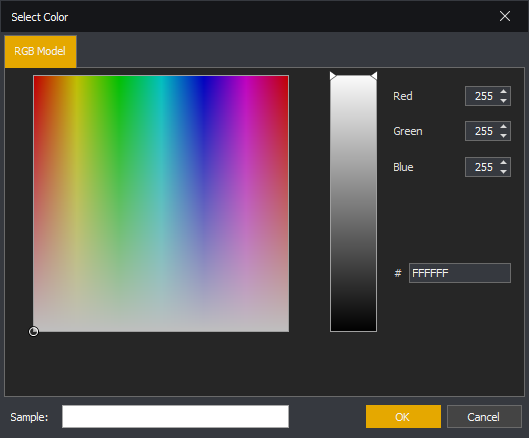Increase the Green value with up arrow
Screen dimensions: 529x438
(503, 127)
